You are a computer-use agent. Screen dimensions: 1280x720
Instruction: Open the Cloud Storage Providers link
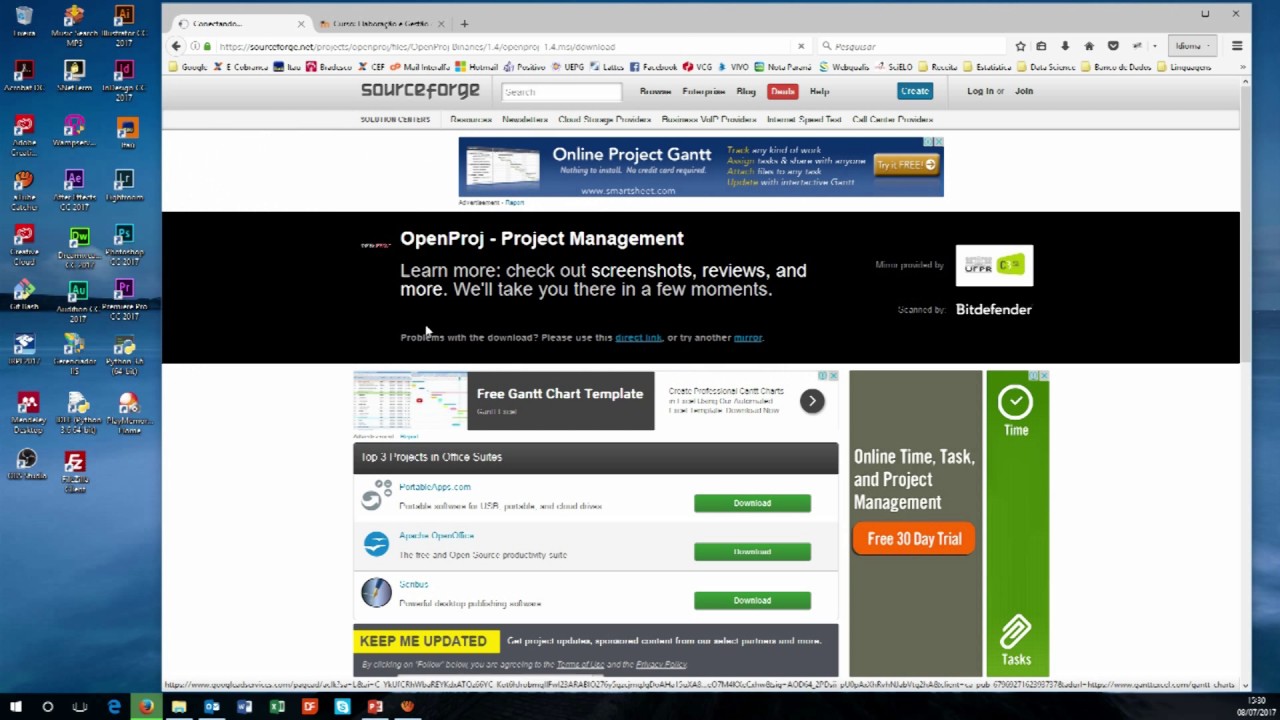tap(604, 119)
